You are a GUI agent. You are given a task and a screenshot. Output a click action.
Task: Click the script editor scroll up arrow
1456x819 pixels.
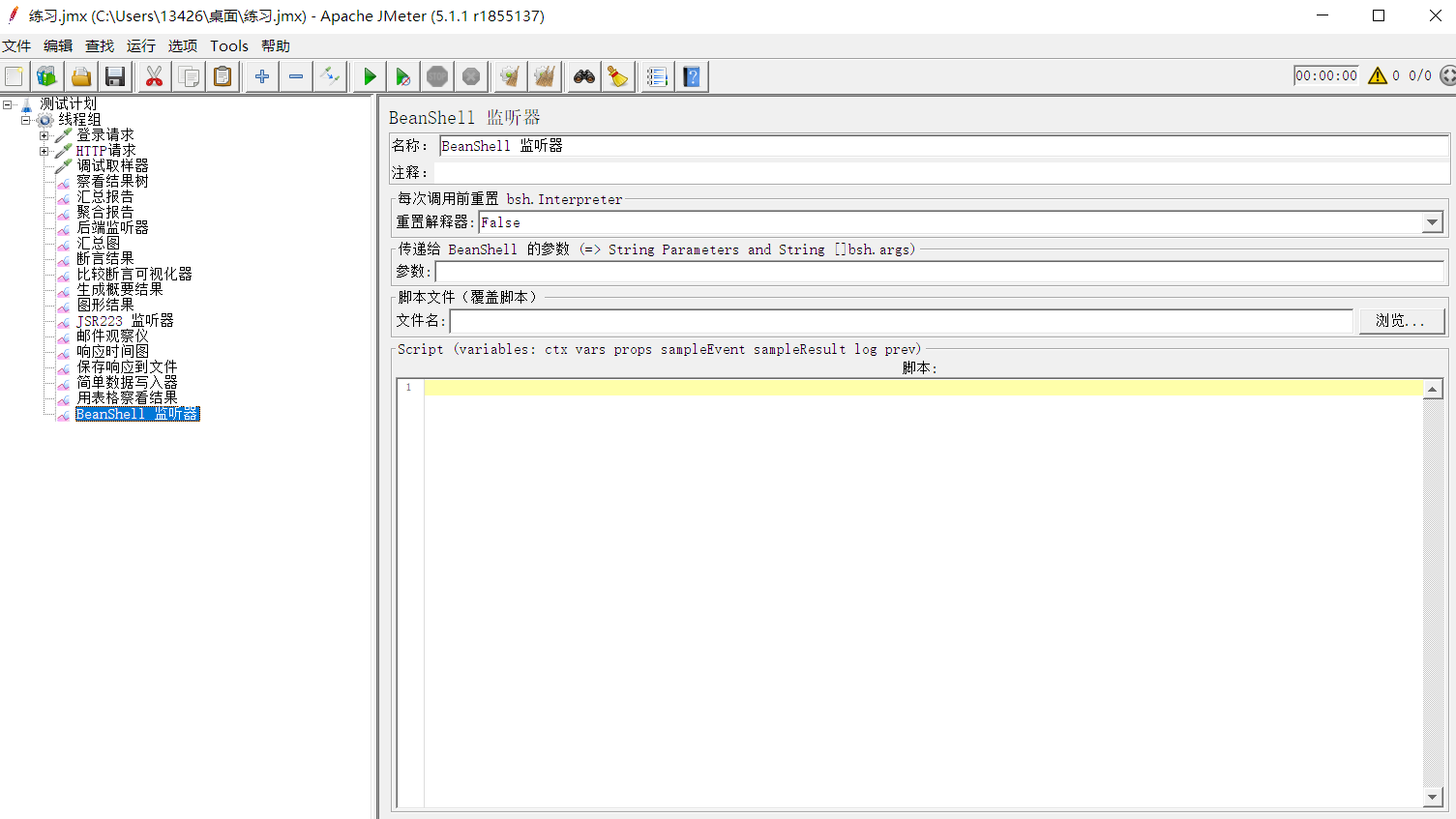(x=1433, y=389)
